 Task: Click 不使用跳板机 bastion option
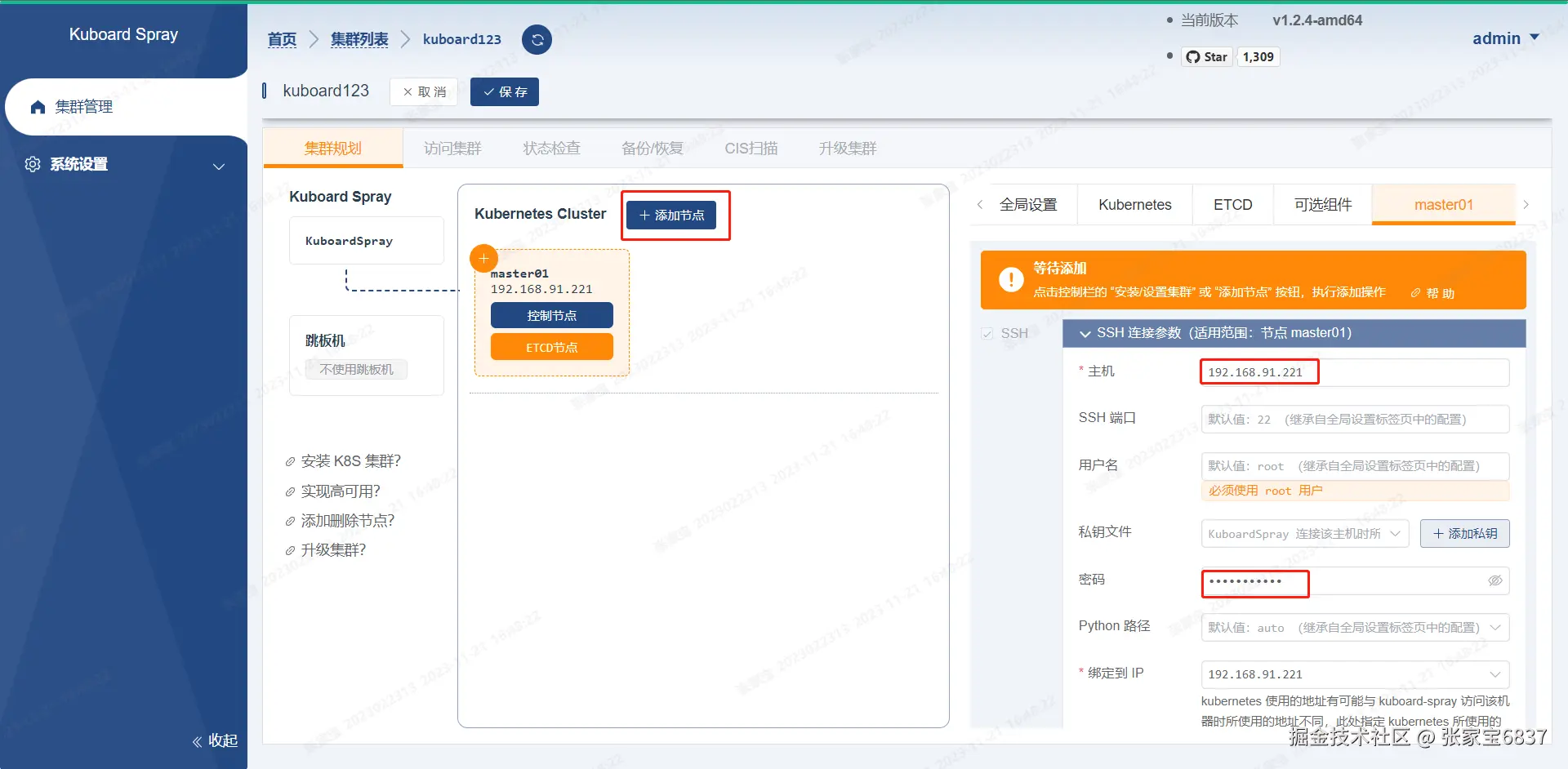point(357,370)
